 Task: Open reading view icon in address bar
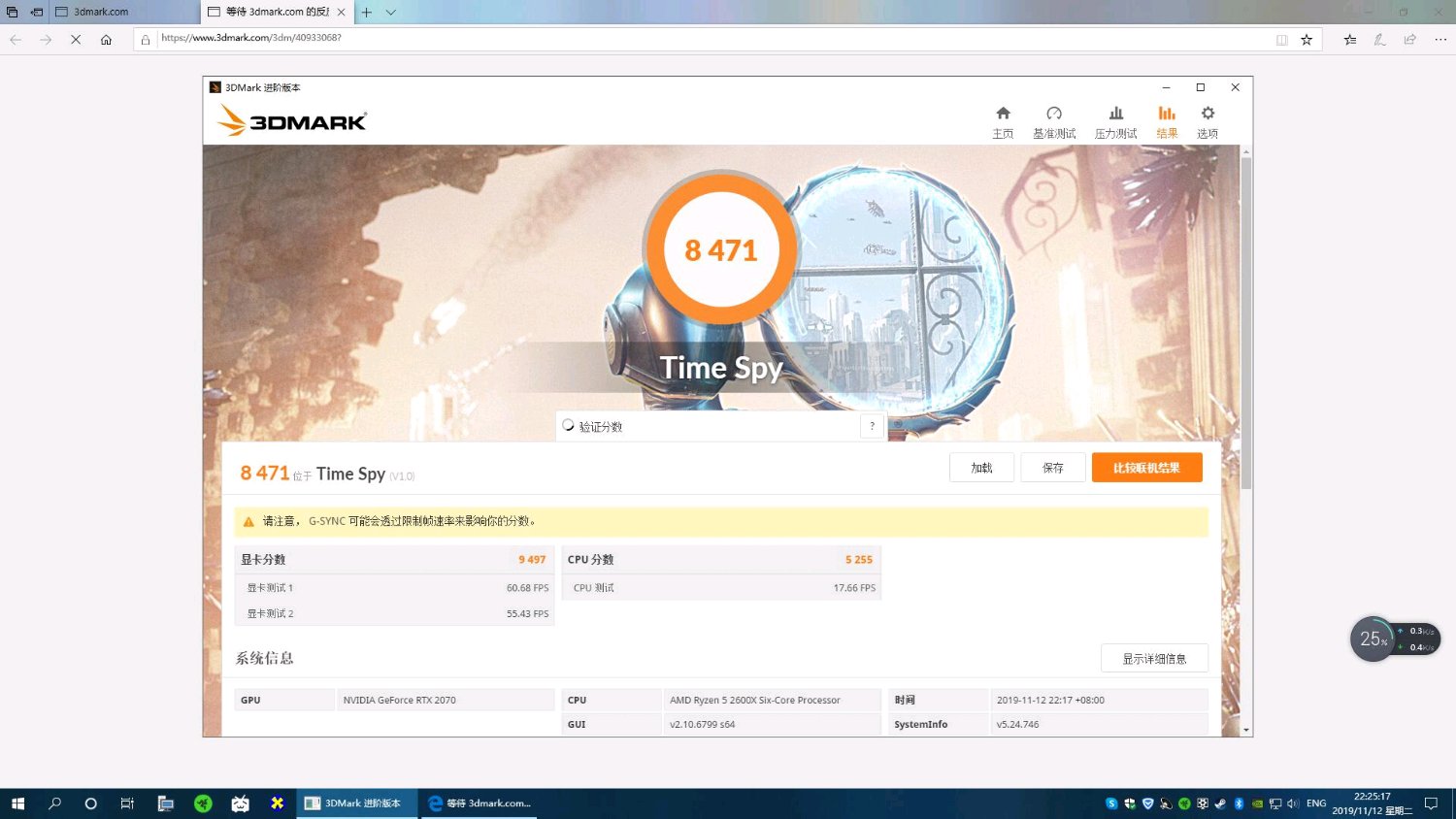(x=1281, y=40)
